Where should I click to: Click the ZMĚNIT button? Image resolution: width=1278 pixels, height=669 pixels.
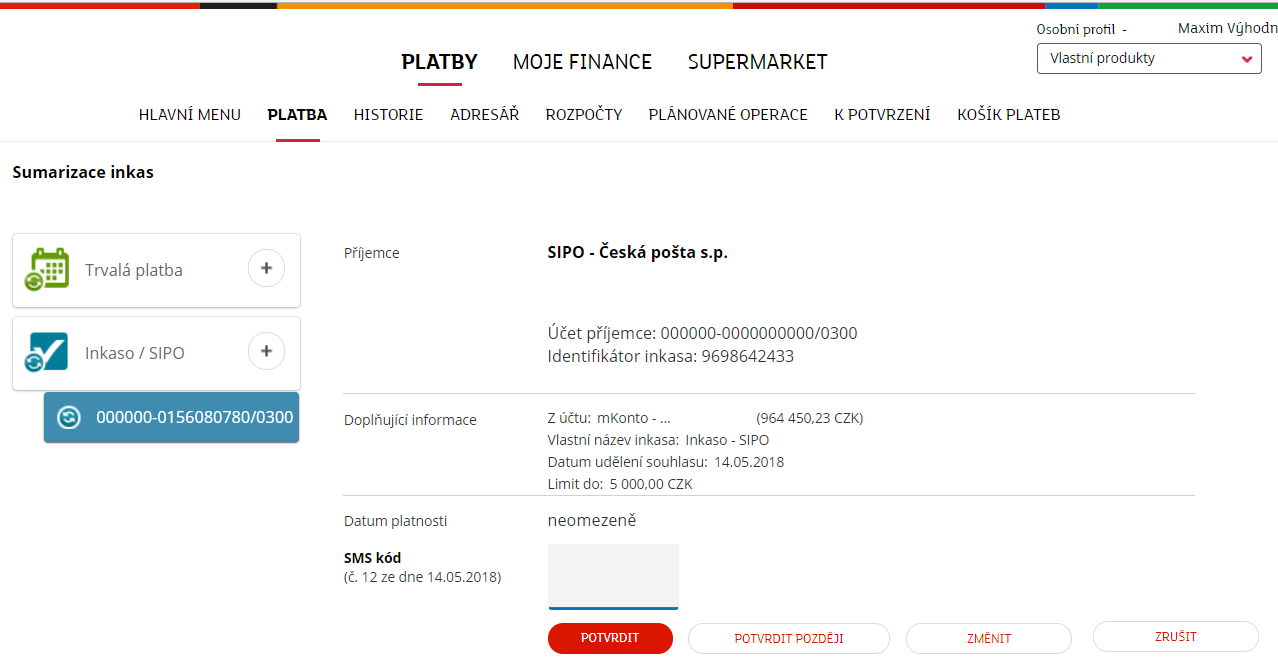point(988,638)
